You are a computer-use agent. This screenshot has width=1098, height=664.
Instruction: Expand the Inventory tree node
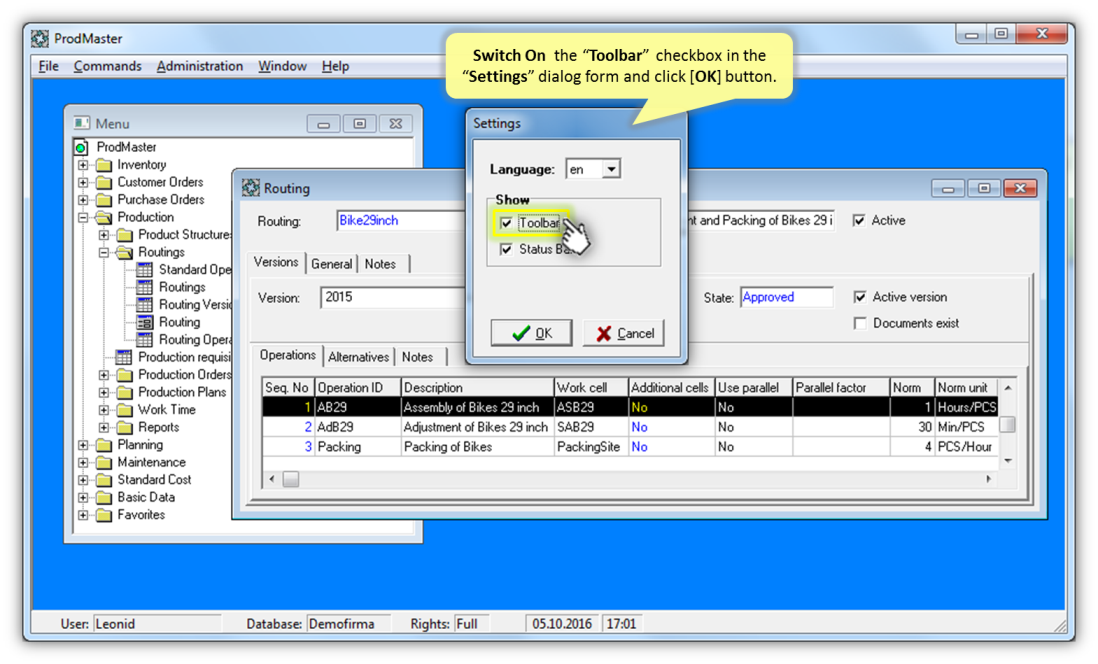pyautogui.click(x=83, y=165)
